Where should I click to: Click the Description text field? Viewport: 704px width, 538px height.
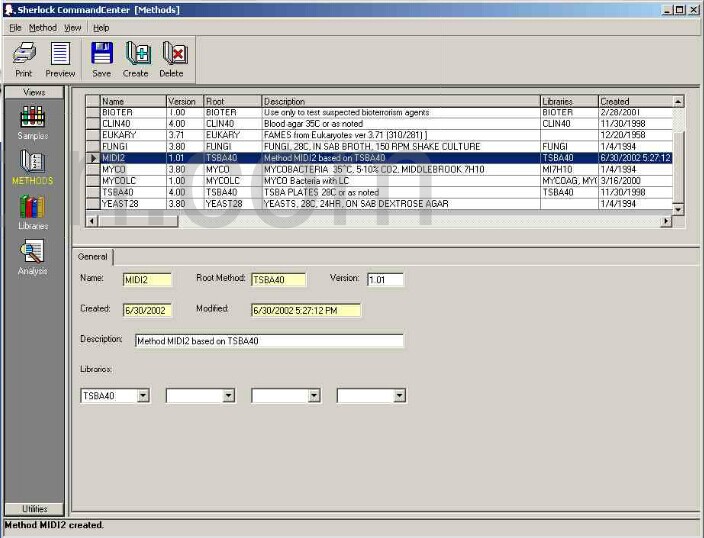tap(269, 341)
